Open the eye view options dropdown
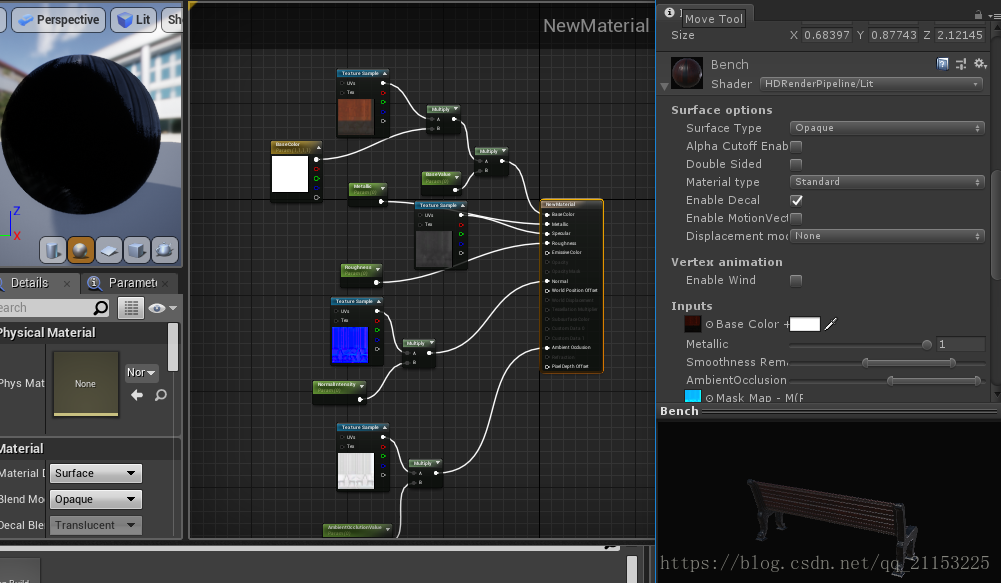1001x583 pixels. click(162, 308)
